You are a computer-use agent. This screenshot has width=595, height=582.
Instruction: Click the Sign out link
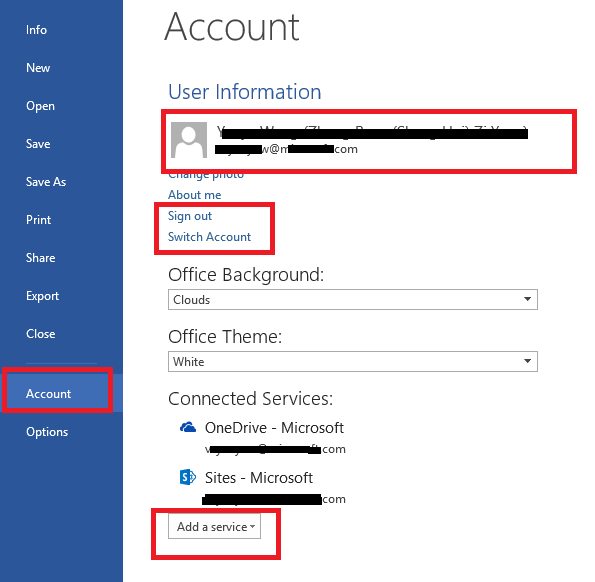pyautogui.click(x=190, y=216)
